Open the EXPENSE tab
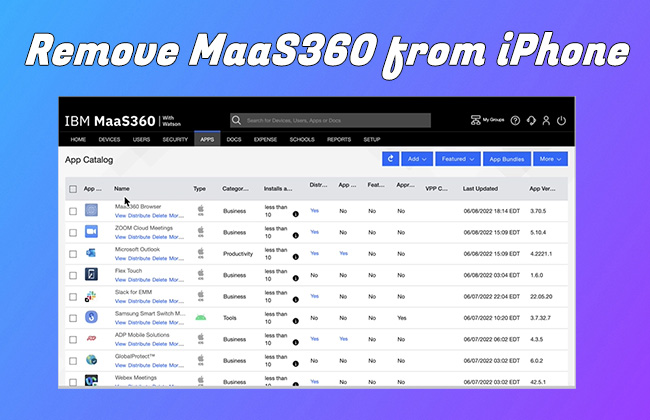Image resolution: width=650 pixels, height=420 pixels. coord(265,139)
